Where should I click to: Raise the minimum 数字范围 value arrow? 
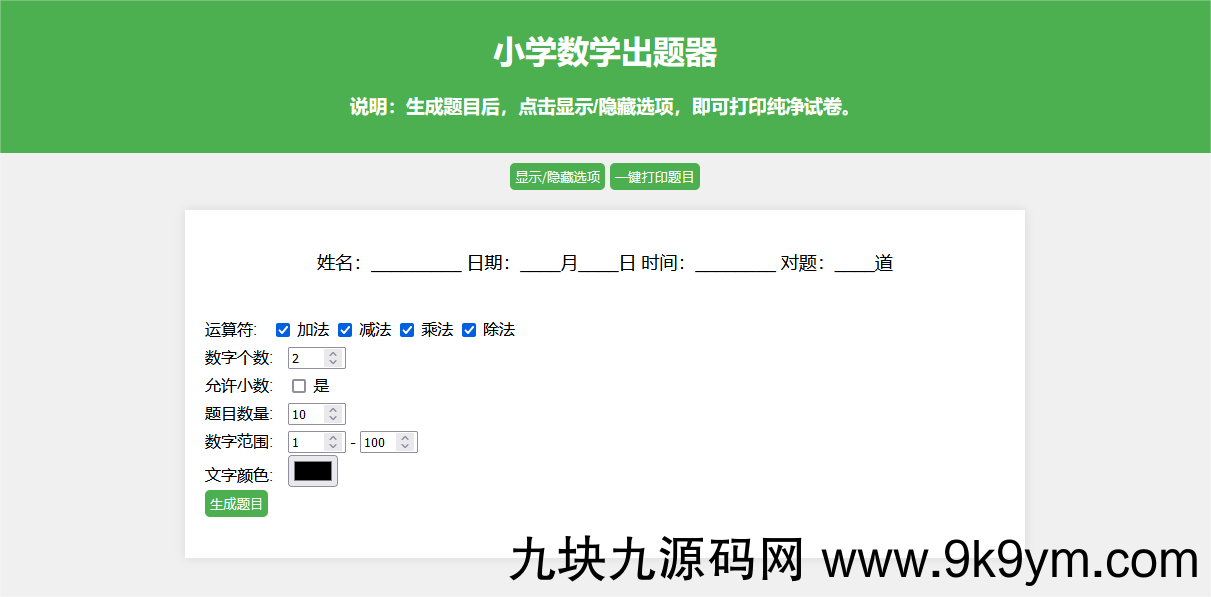pyautogui.click(x=333, y=438)
